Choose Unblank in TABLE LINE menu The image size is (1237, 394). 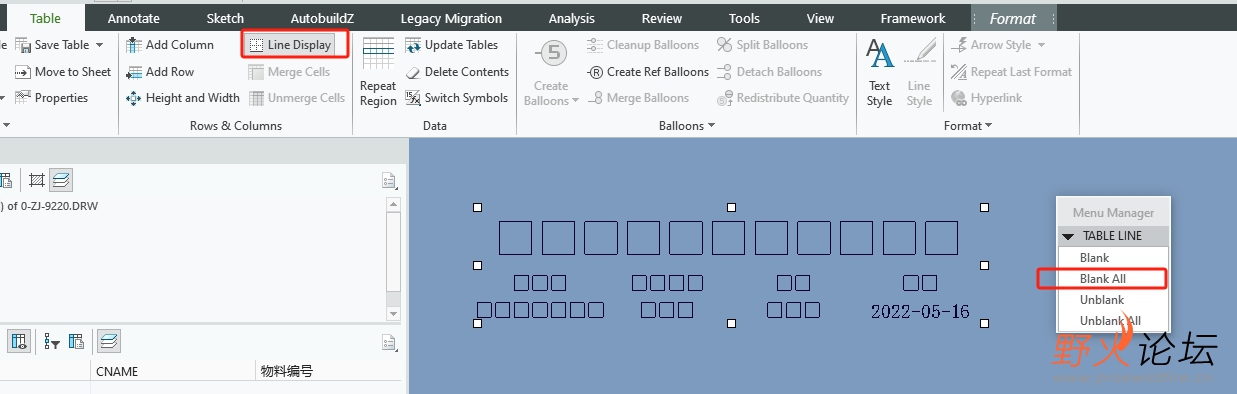(1102, 300)
